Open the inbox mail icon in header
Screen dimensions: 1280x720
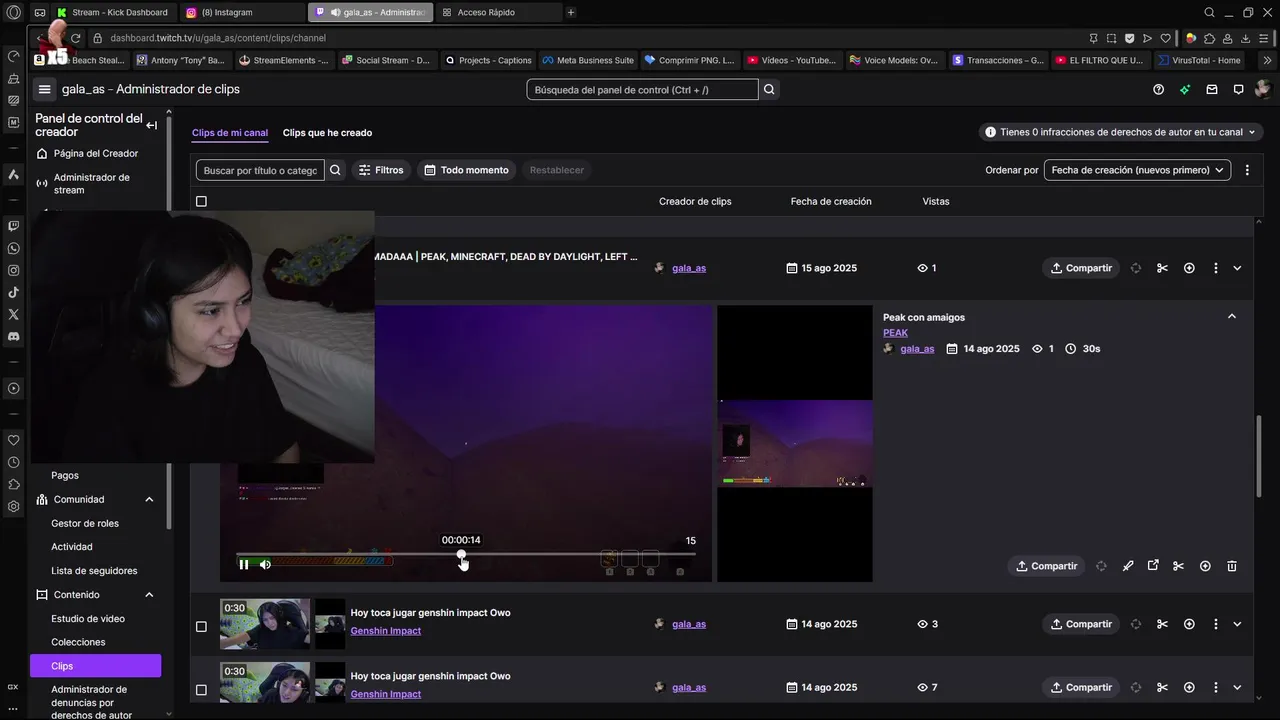(x=1212, y=89)
